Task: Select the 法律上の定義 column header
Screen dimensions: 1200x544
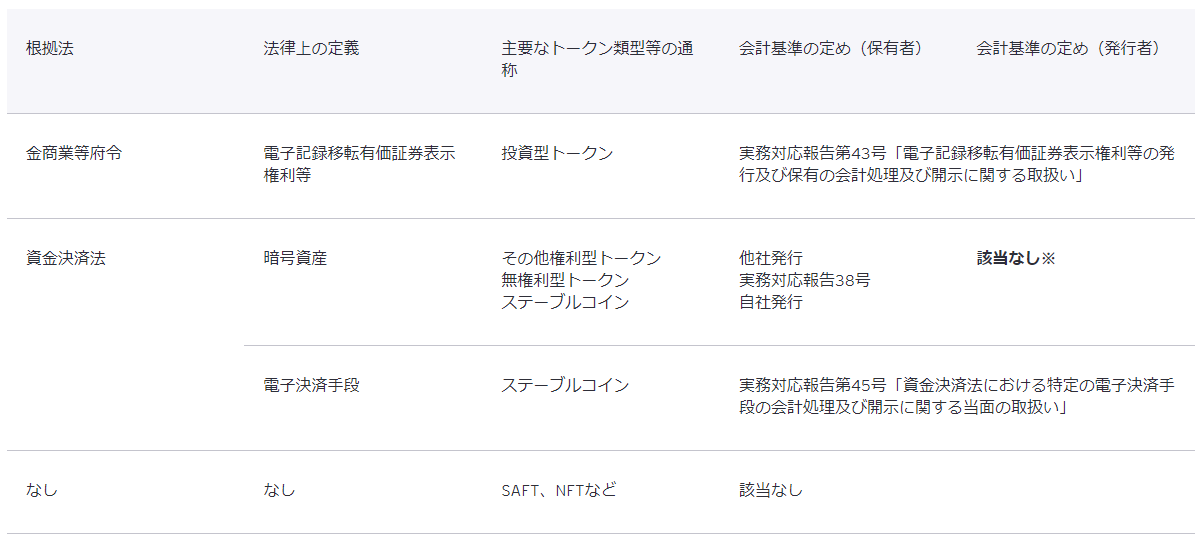Action: tap(311, 49)
